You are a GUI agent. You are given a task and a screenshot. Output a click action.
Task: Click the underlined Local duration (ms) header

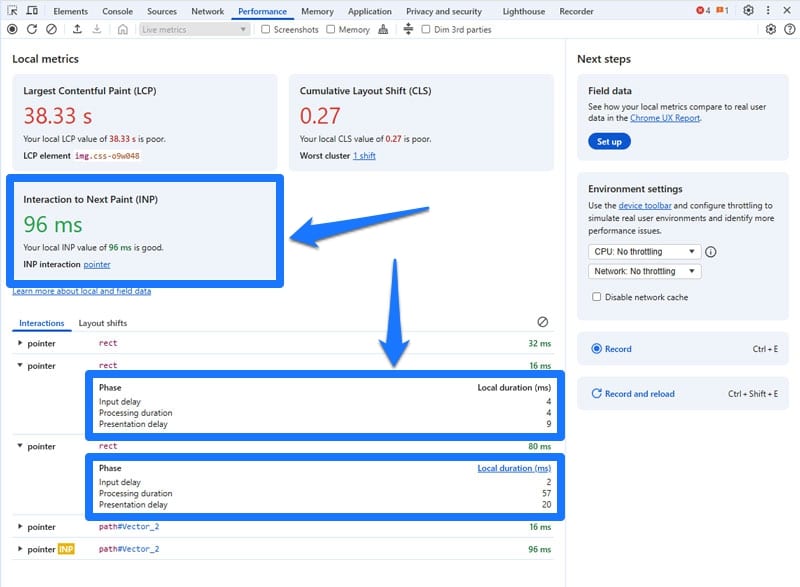[514, 468]
